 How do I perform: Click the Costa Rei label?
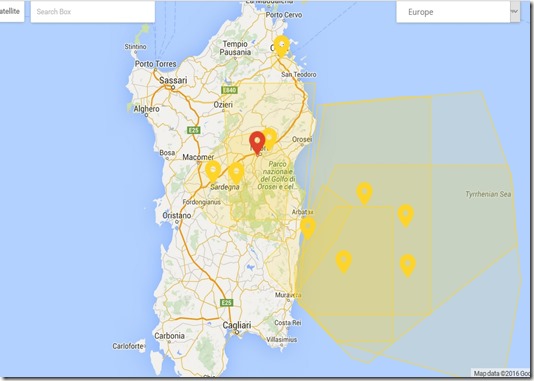[x=288, y=322]
